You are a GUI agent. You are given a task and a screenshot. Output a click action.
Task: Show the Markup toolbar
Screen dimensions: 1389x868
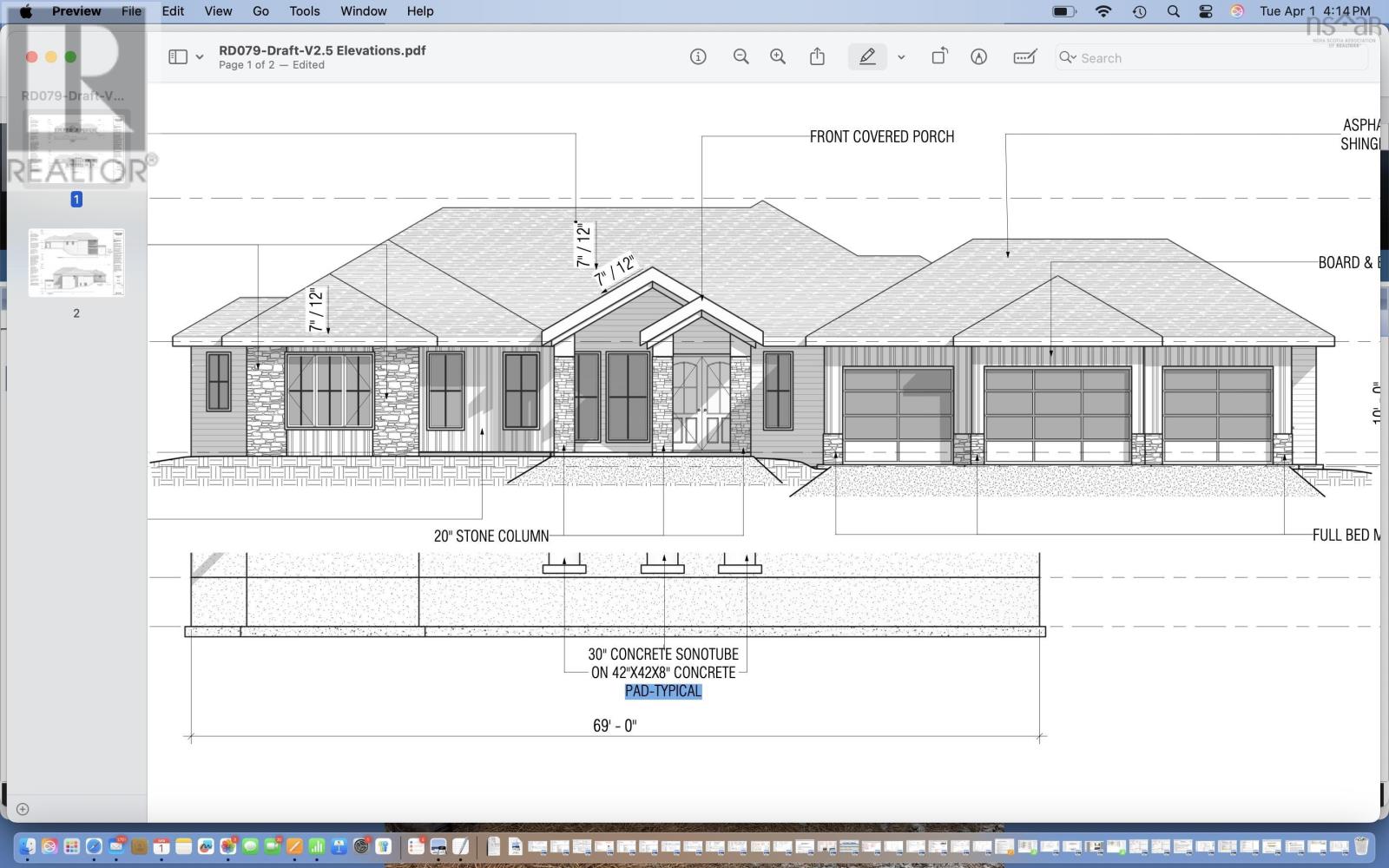979,56
